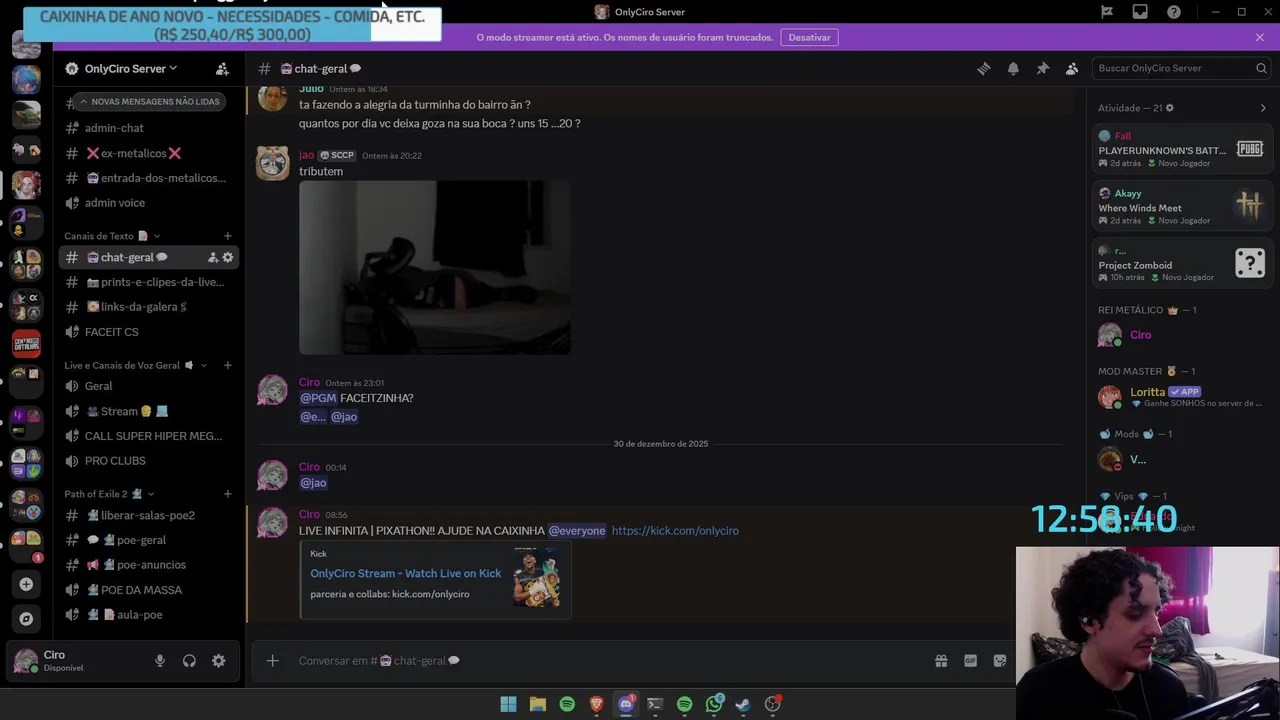Open the quests flag icon in title bar
The image size is (1280, 720).
coord(1107,12)
